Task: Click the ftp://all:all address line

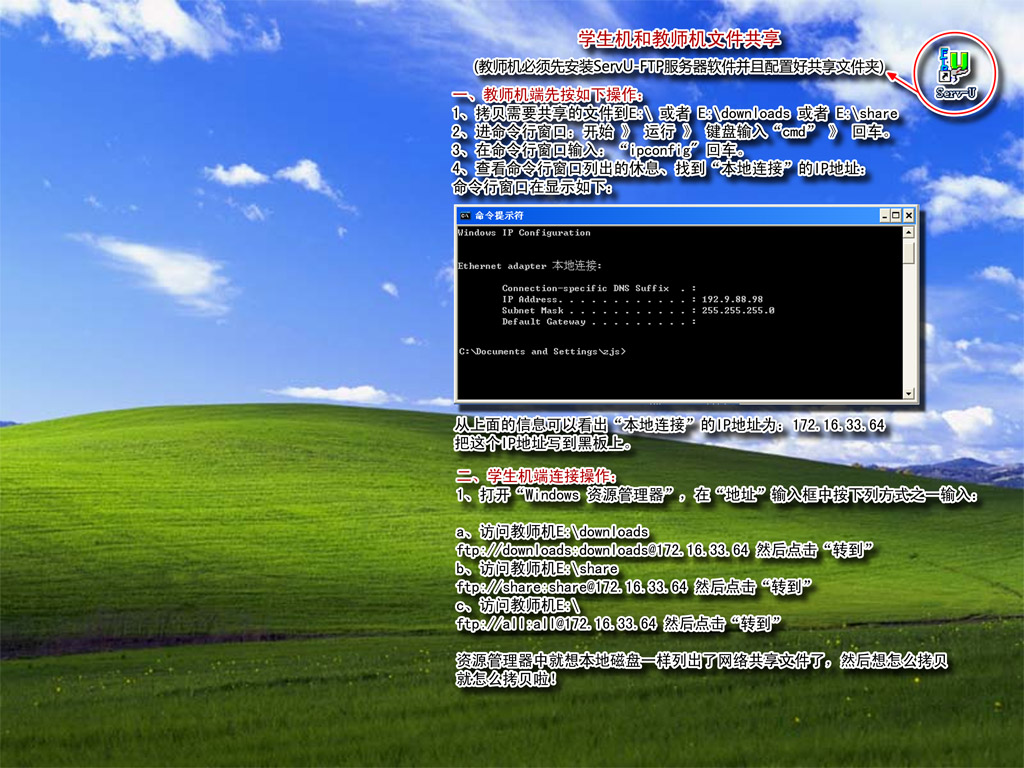Action: [x=617, y=624]
